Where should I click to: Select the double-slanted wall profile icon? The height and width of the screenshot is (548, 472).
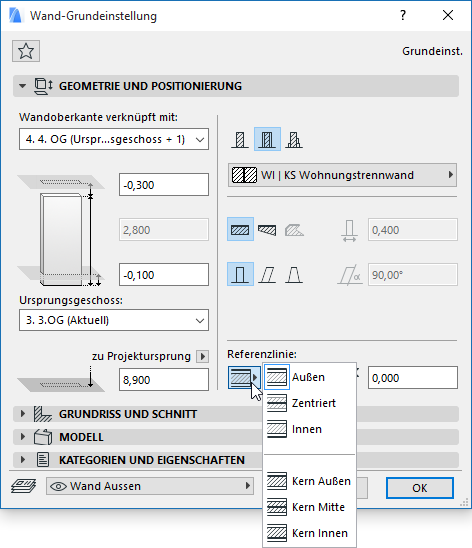[x=294, y=274]
